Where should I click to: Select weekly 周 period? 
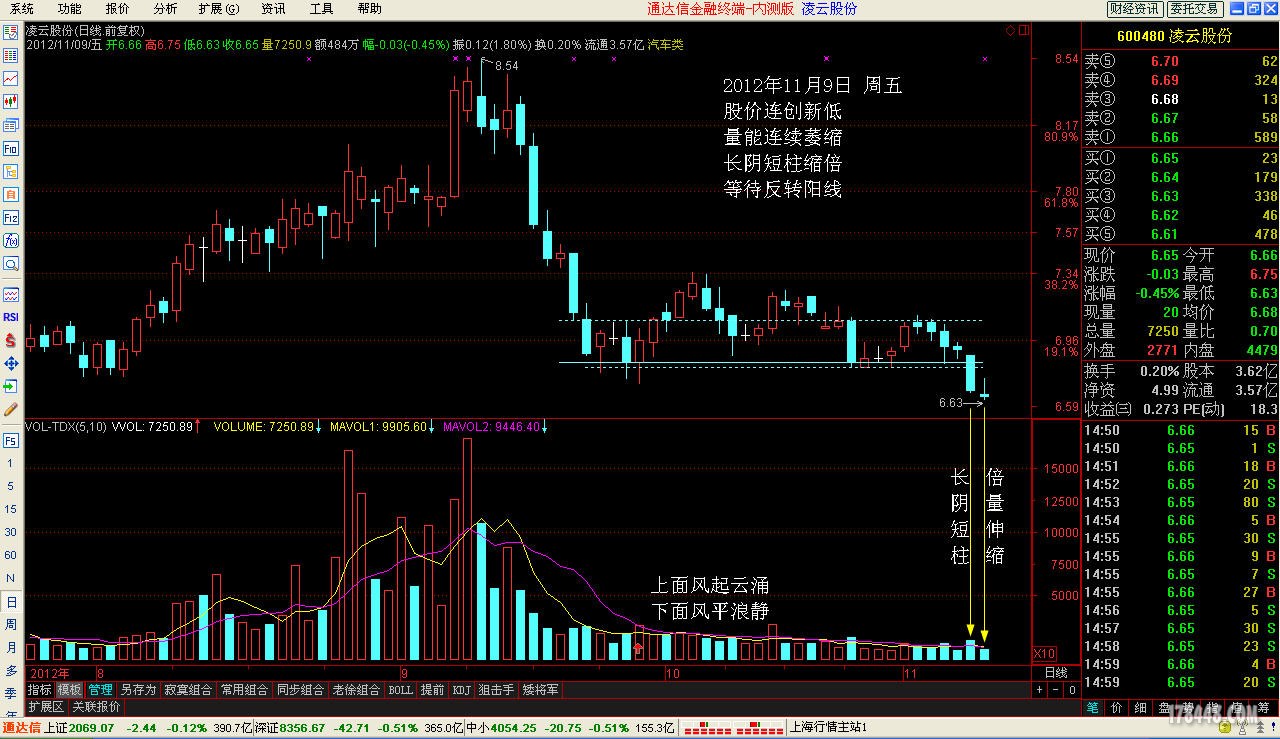pyautogui.click(x=10, y=625)
